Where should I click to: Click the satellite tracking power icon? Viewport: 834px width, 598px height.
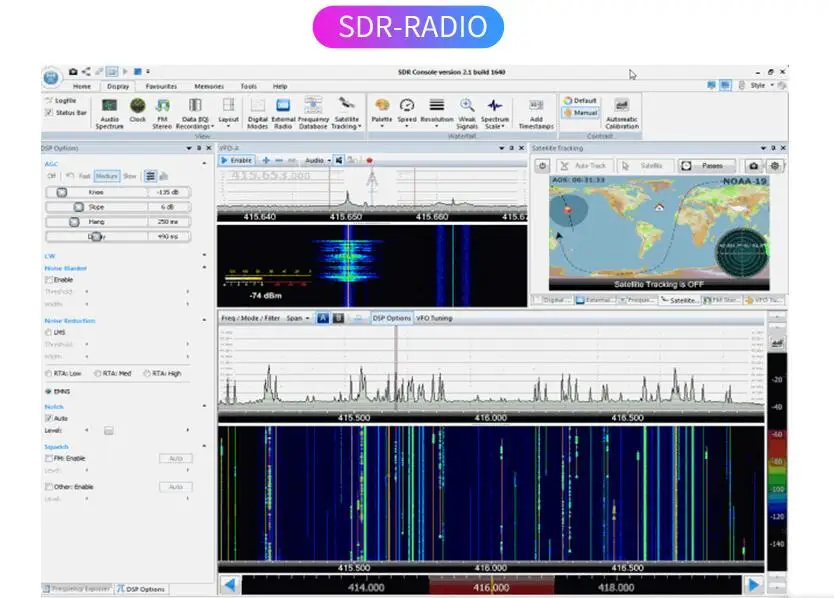tap(543, 166)
